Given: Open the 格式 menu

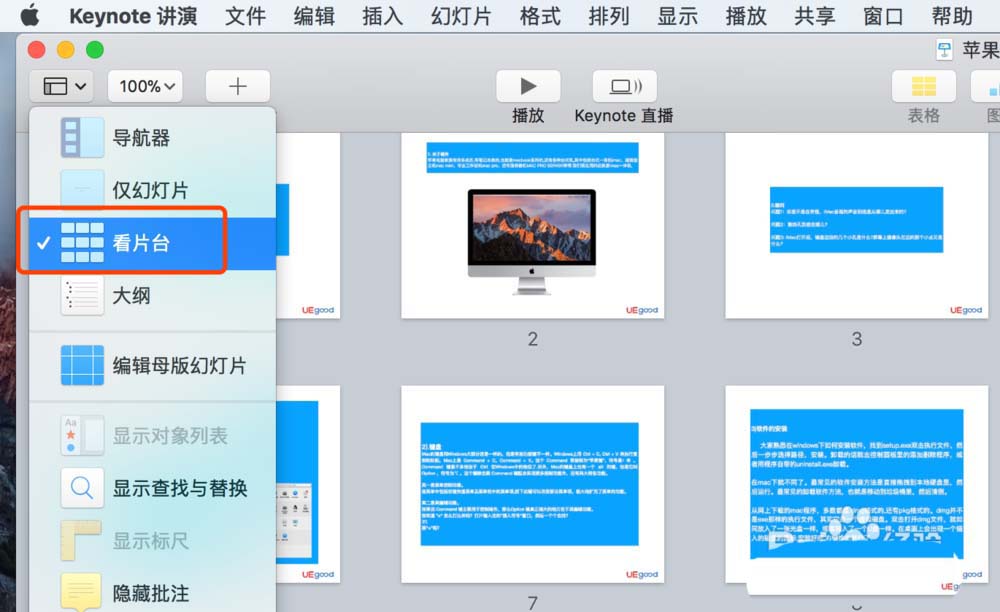Looking at the screenshot, I should [x=540, y=16].
